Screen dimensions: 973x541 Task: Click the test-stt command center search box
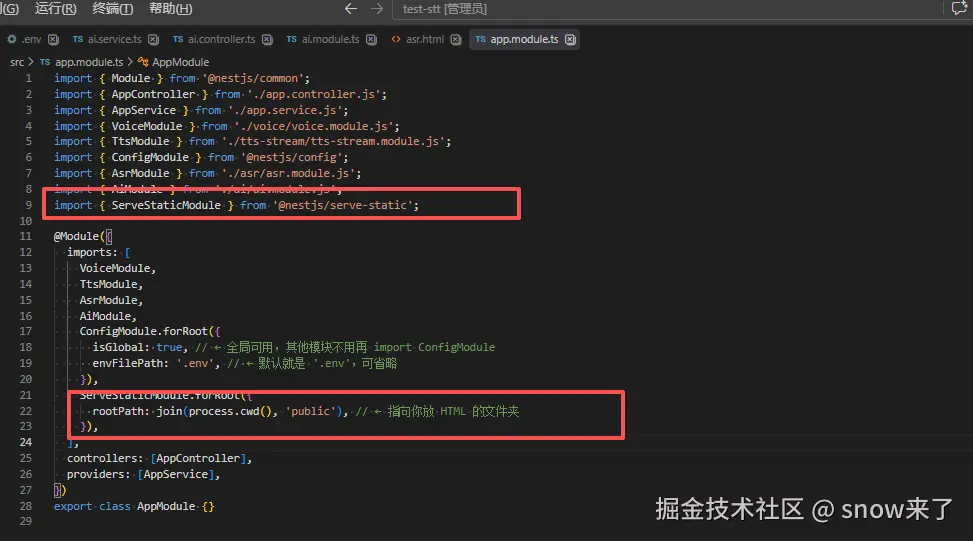point(667,9)
